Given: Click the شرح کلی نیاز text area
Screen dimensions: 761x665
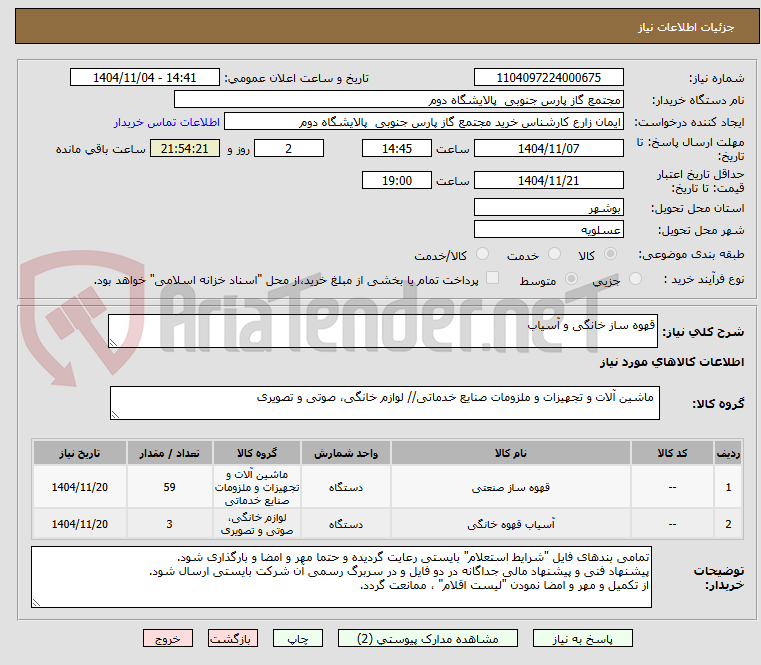Looking at the screenshot, I should 383,331.
